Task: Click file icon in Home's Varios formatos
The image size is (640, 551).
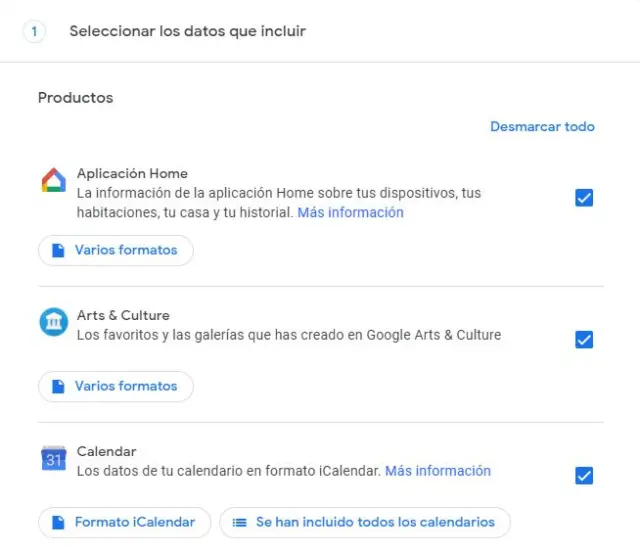Action: click(58, 250)
